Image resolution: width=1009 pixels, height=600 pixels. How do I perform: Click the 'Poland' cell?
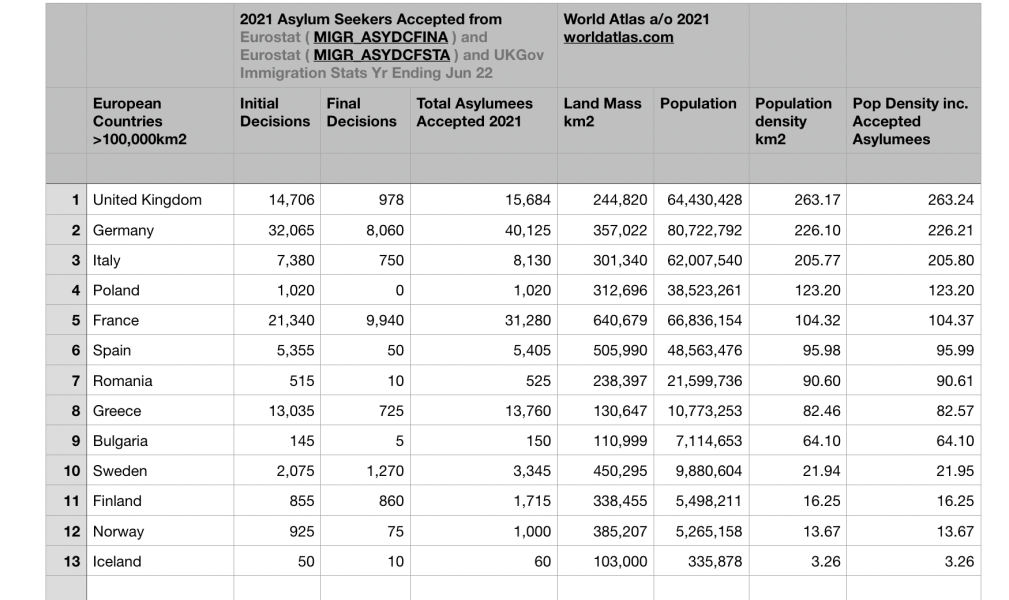click(160, 290)
